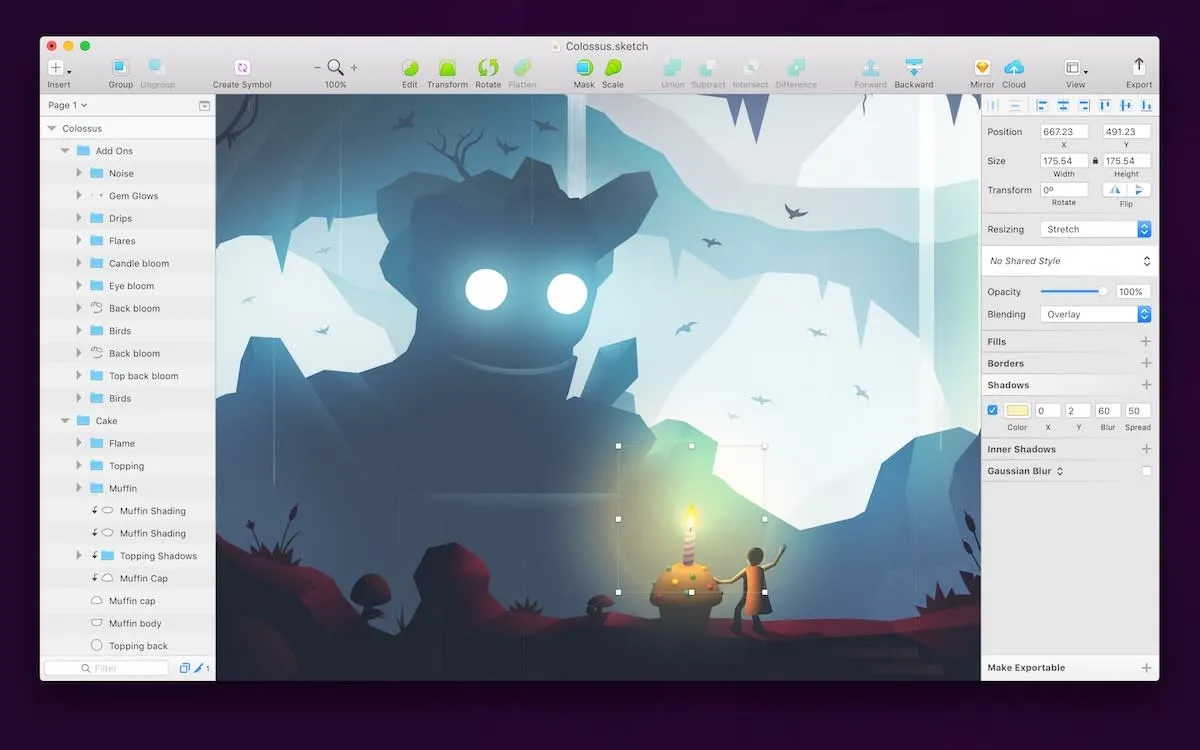Disable the shadow checkbox
The image size is (1200, 750).
tap(993, 410)
